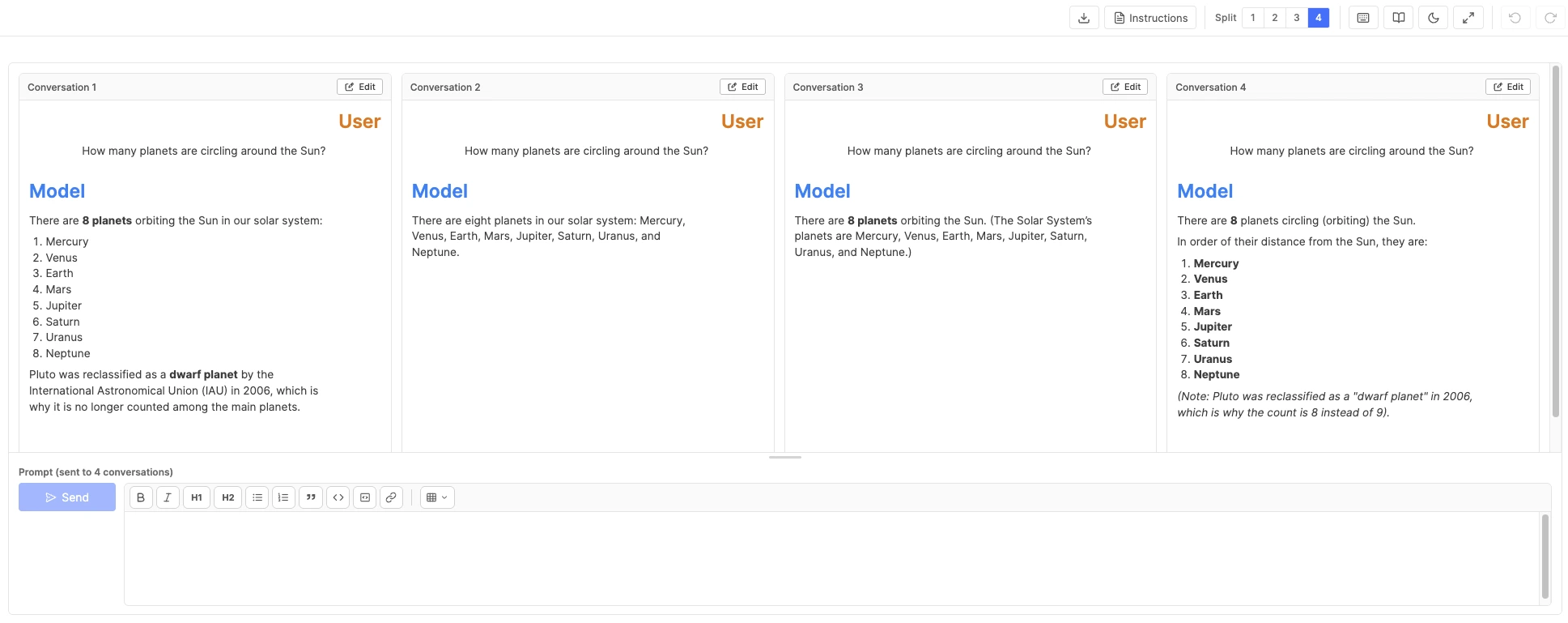Click the redo arrow icon
The image size is (1568, 623).
tap(1550, 18)
